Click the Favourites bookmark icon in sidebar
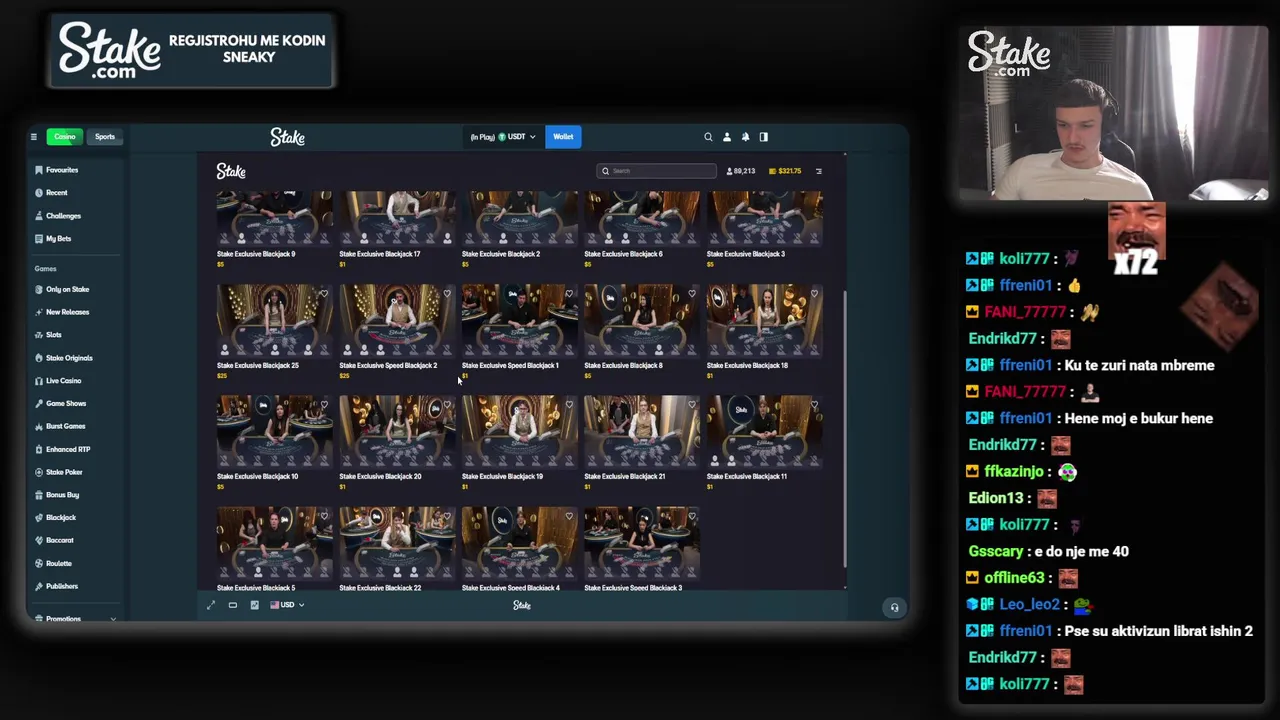The width and height of the screenshot is (1280, 720). [x=39, y=170]
